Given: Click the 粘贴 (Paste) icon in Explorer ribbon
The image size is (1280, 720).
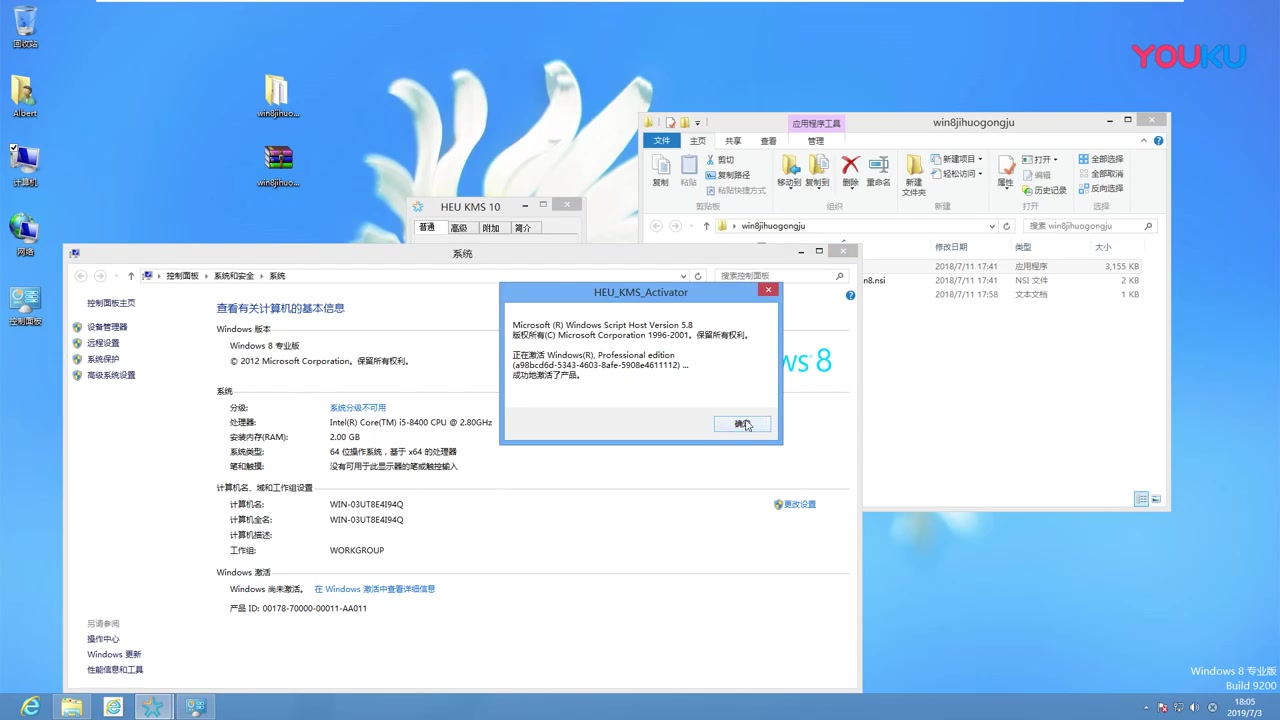Looking at the screenshot, I should click(x=688, y=171).
